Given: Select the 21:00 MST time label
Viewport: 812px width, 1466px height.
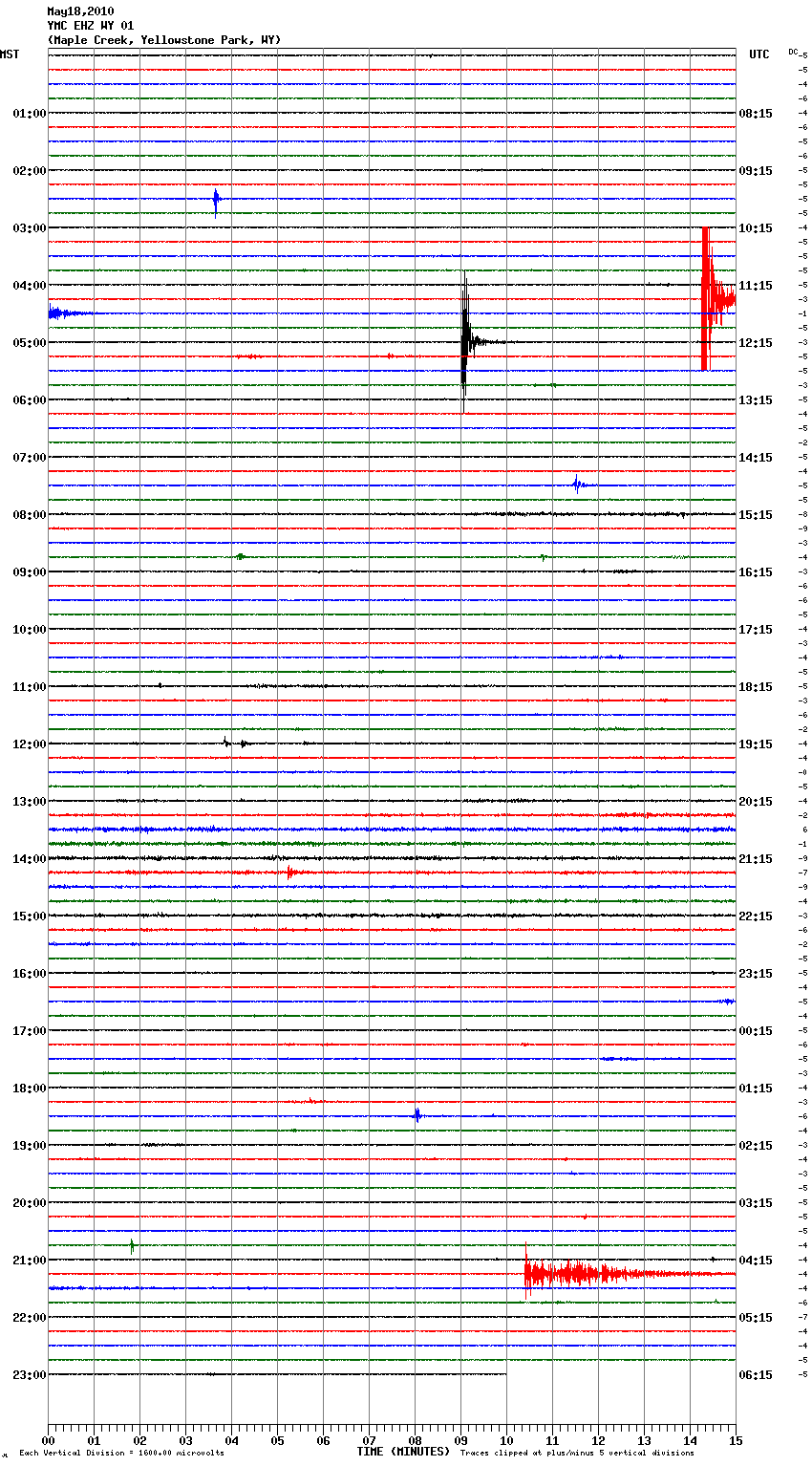Looking at the screenshot, I should pos(29,1261).
